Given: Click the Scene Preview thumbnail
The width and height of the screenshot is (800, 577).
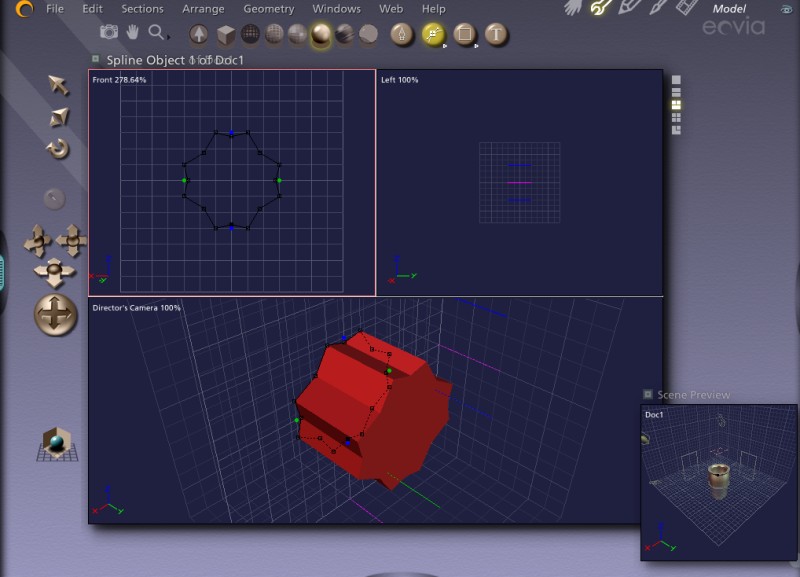Looking at the screenshot, I should point(718,482).
